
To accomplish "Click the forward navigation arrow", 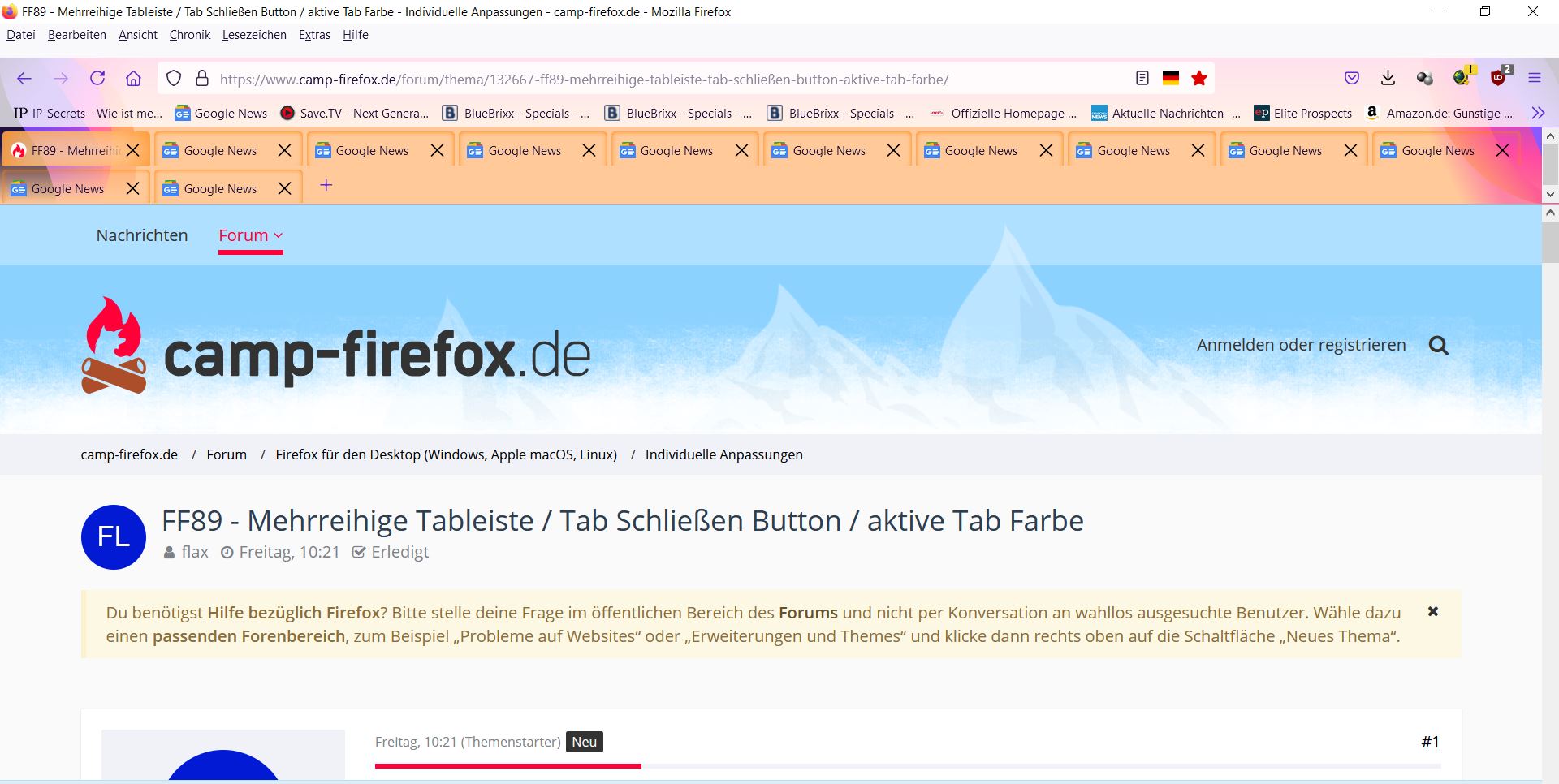I will [x=61, y=79].
